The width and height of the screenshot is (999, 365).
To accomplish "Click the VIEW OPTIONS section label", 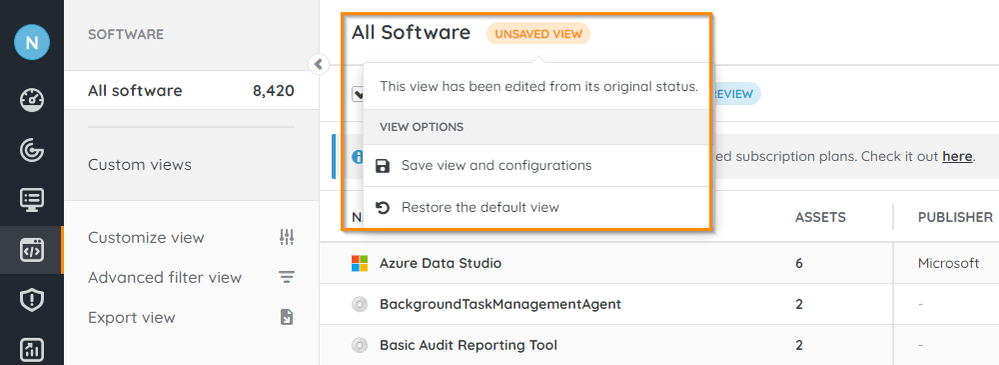I will 421,127.
